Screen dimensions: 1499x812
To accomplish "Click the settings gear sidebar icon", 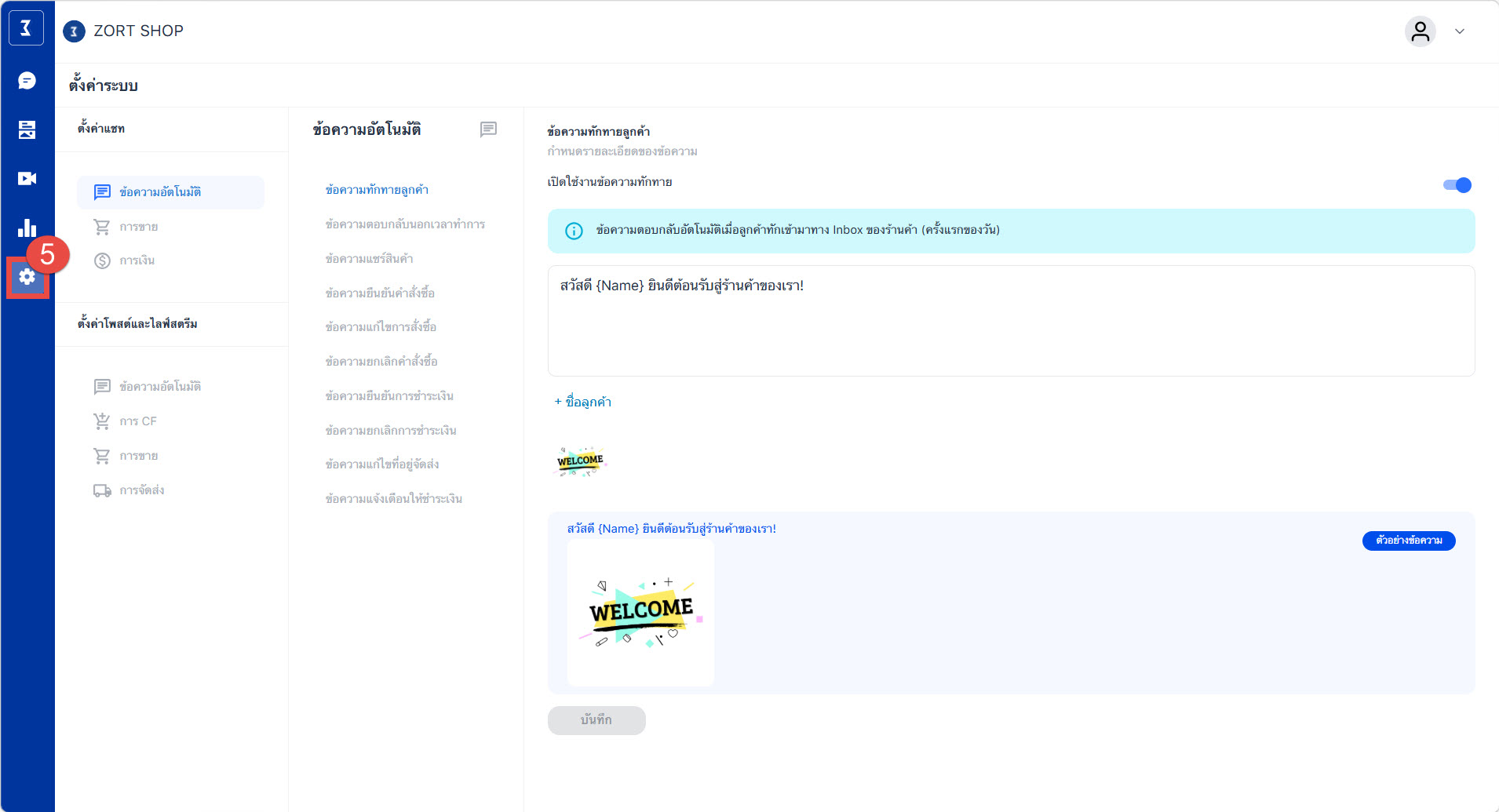I will tap(27, 277).
